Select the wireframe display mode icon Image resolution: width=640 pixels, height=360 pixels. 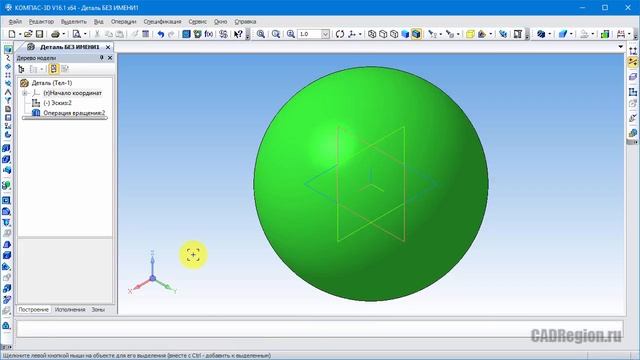click(372, 34)
